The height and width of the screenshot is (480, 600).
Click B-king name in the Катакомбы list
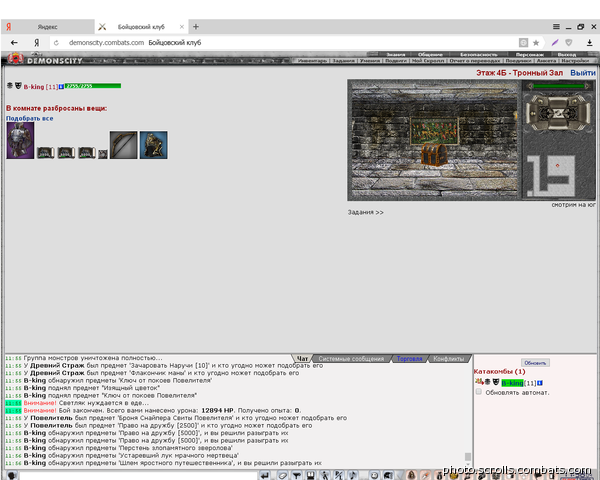(512, 383)
